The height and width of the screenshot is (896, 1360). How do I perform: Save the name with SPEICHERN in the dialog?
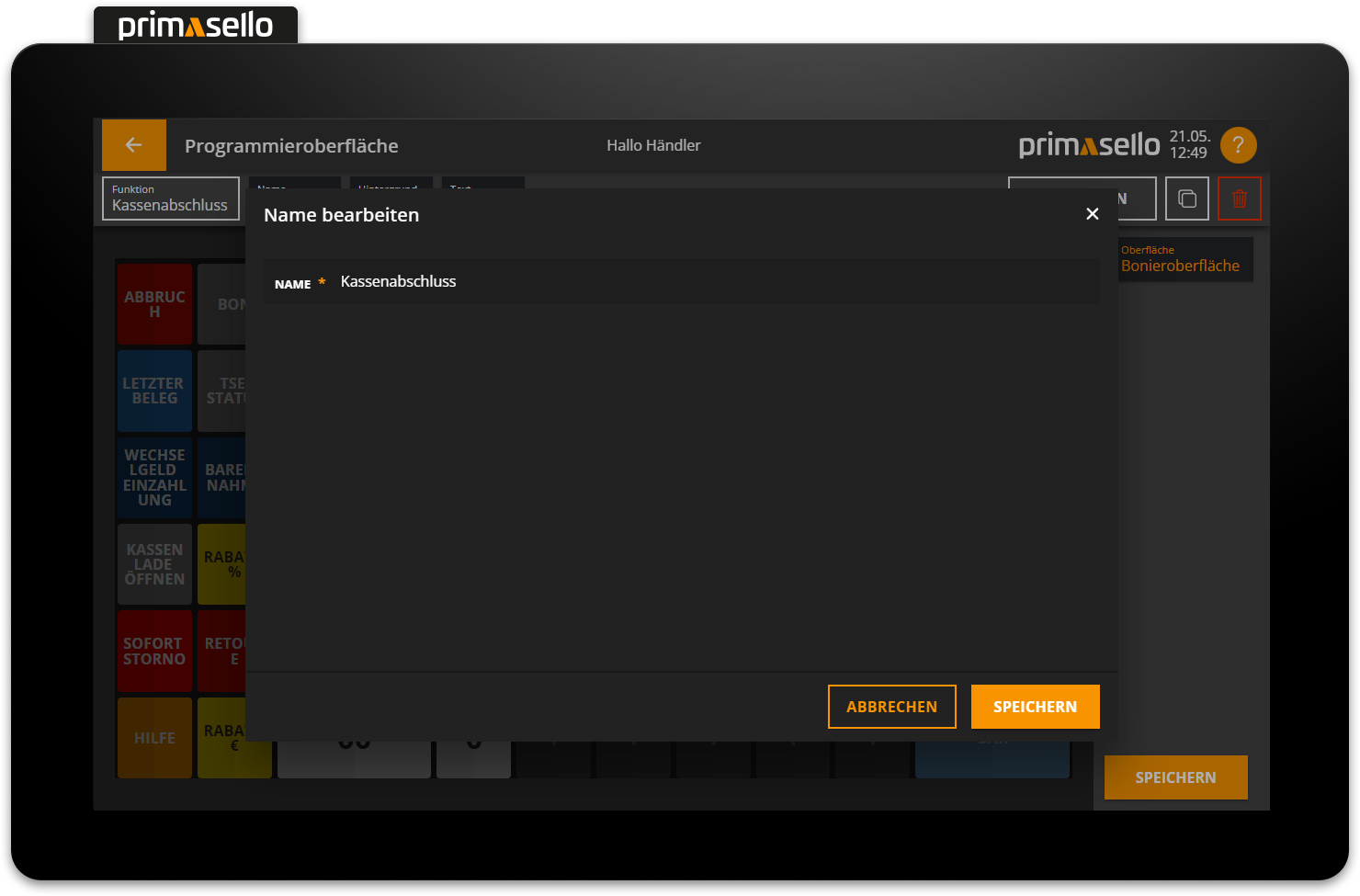point(1035,707)
